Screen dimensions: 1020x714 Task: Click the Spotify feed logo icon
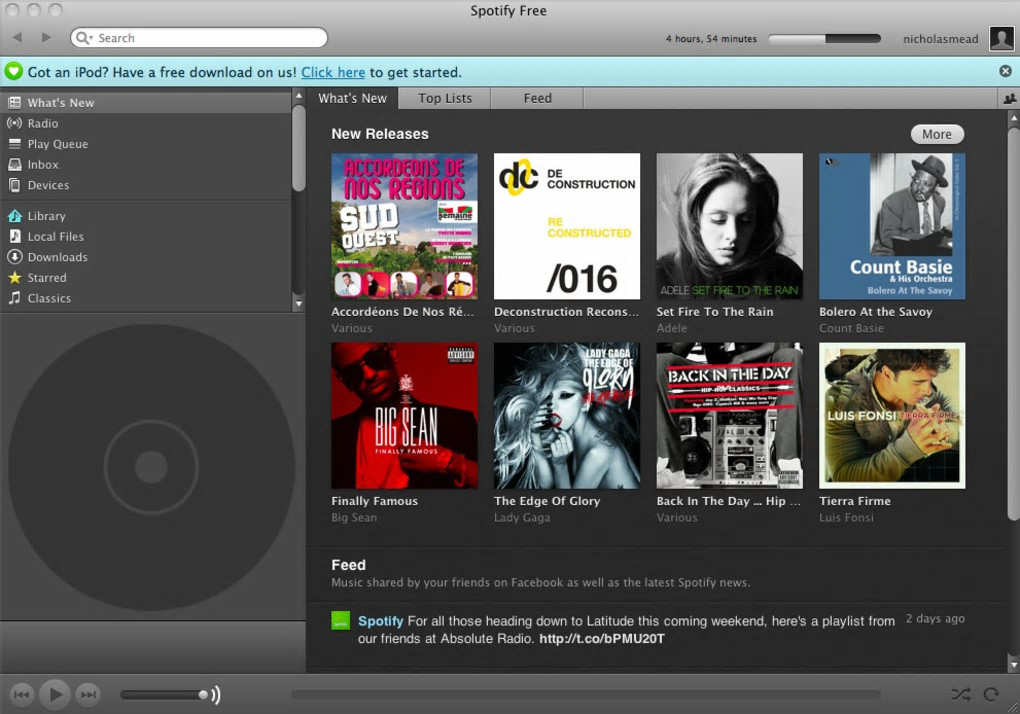340,620
